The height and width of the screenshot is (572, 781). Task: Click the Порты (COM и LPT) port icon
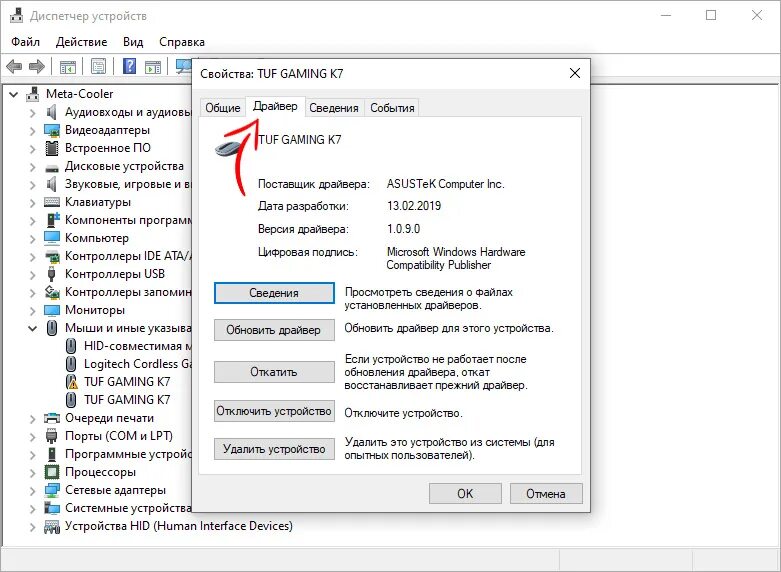[x=52, y=436]
